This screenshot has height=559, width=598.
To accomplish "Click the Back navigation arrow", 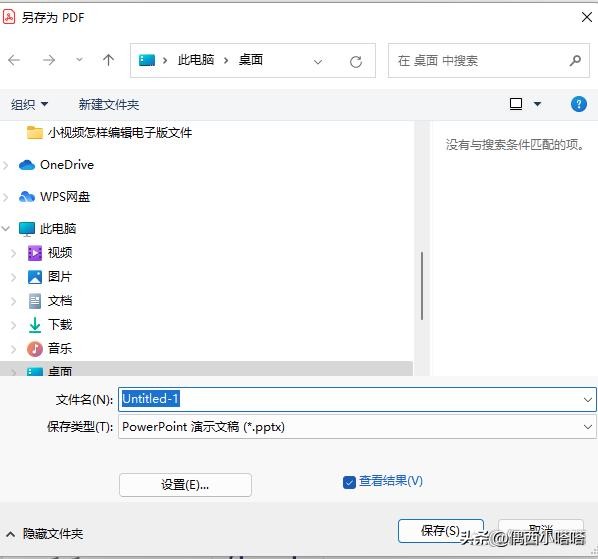I will 14,60.
